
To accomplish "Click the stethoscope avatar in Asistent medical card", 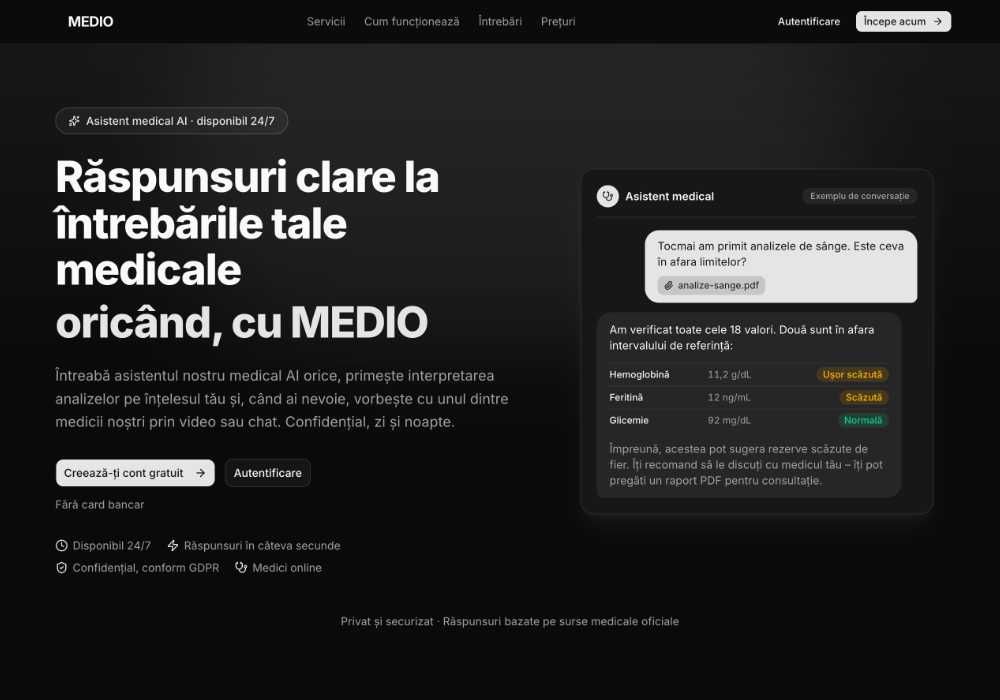I will 608,196.
